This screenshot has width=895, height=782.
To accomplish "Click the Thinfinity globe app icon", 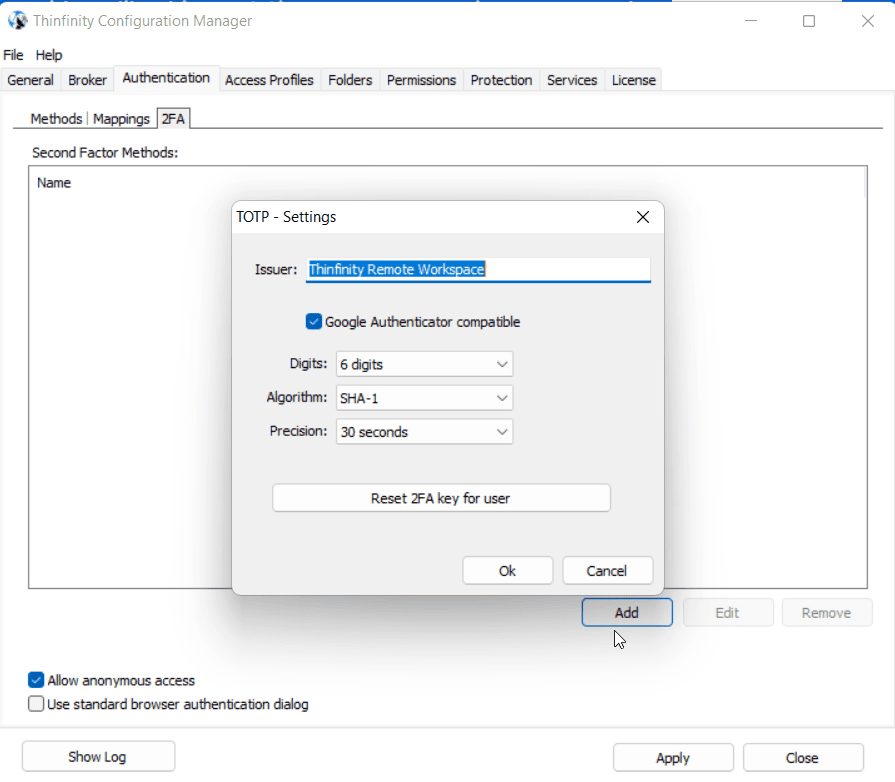I will pos(17,21).
